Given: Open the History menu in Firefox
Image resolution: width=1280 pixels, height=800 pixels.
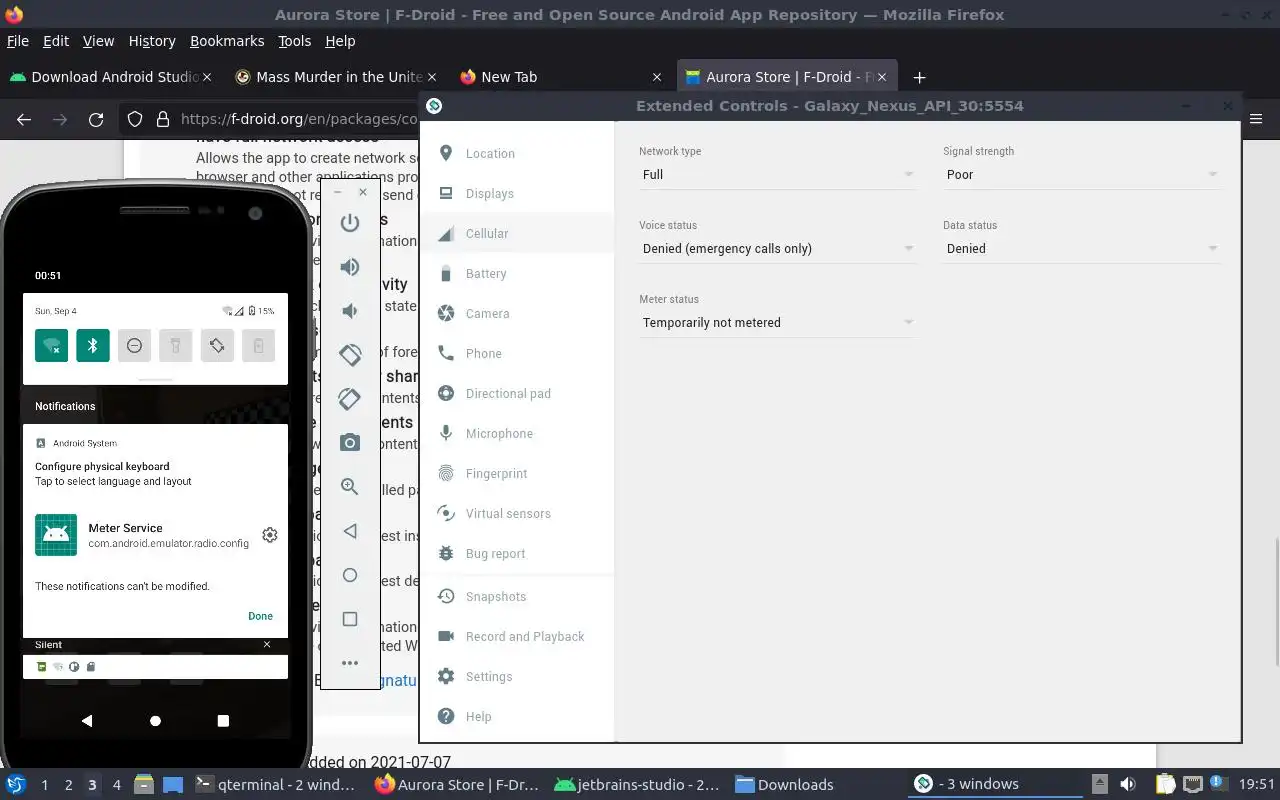Looking at the screenshot, I should pyautogui.click(x=152, y=41).
